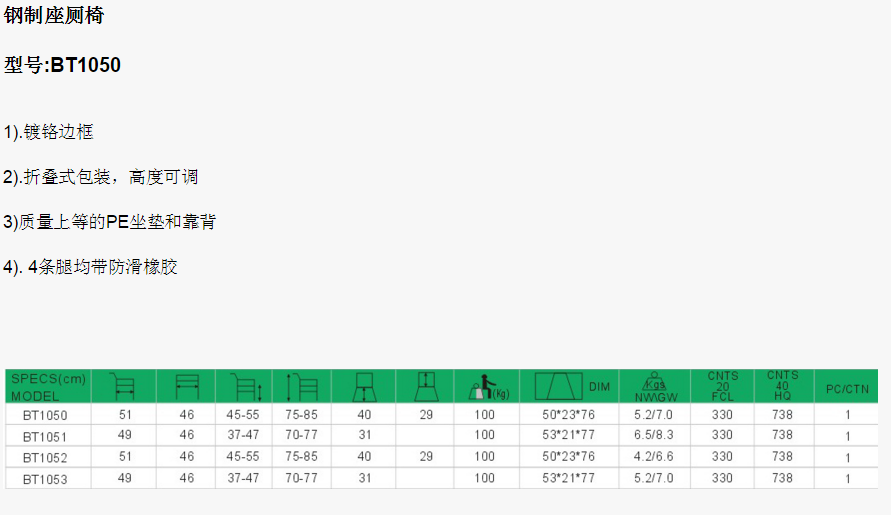Image resolution: width=891 pixels, height=515 pixels.
Task: Select the BT1053 model row label
Action: [45, 479]
